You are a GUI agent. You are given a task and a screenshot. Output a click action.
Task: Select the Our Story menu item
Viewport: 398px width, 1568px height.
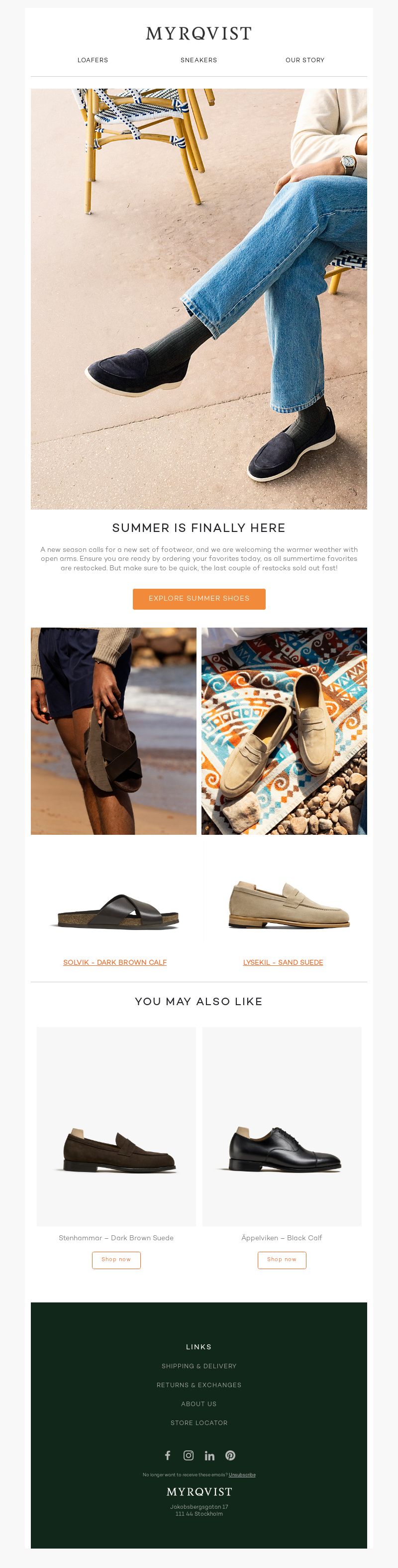tap(305, 60)
